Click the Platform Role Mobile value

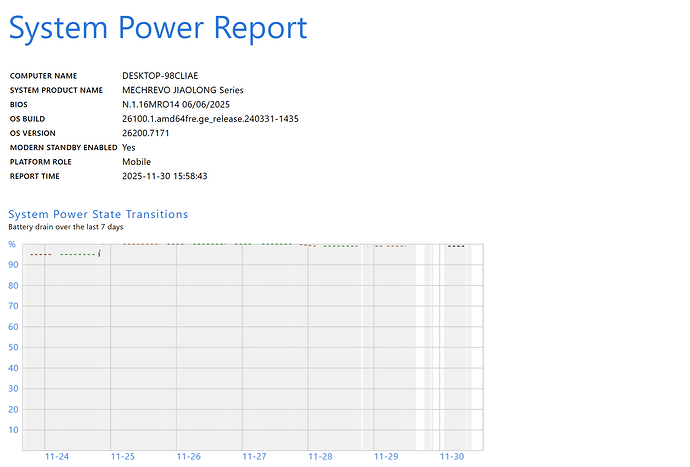[x=136, y=162]
